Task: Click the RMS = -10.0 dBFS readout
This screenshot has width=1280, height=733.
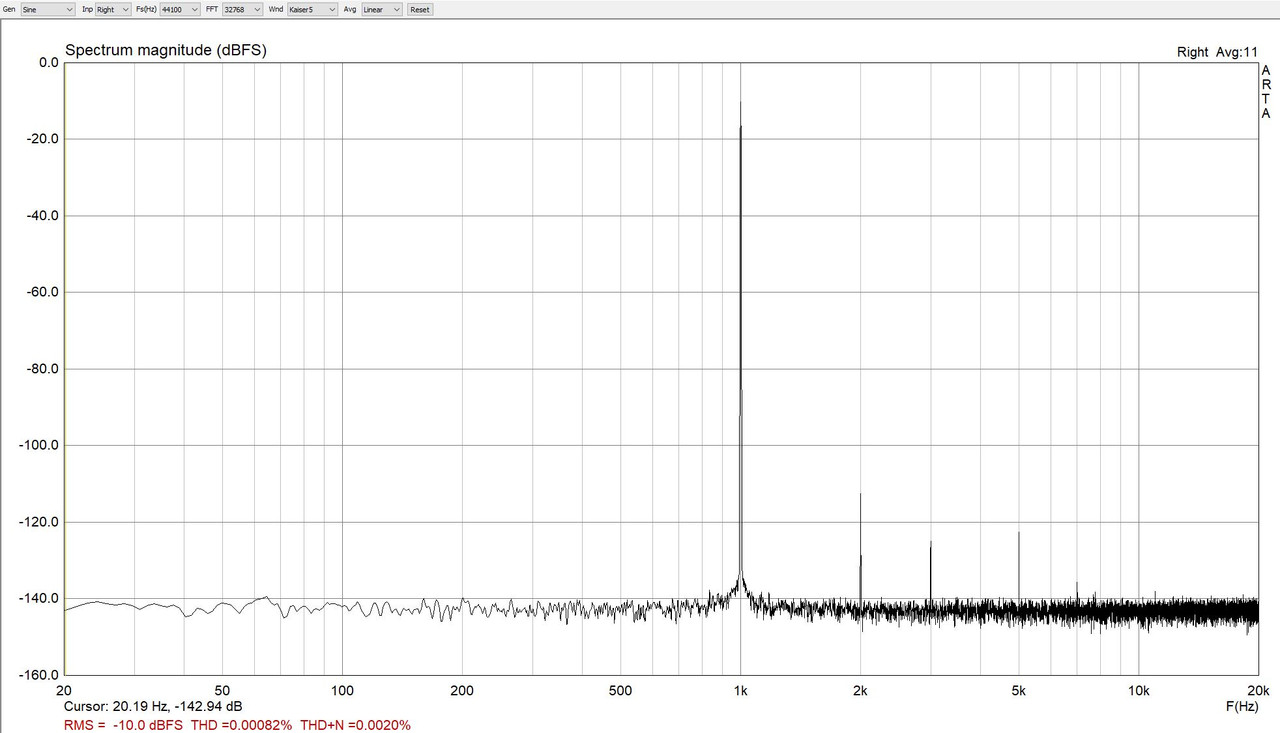Action: point(123,725)
